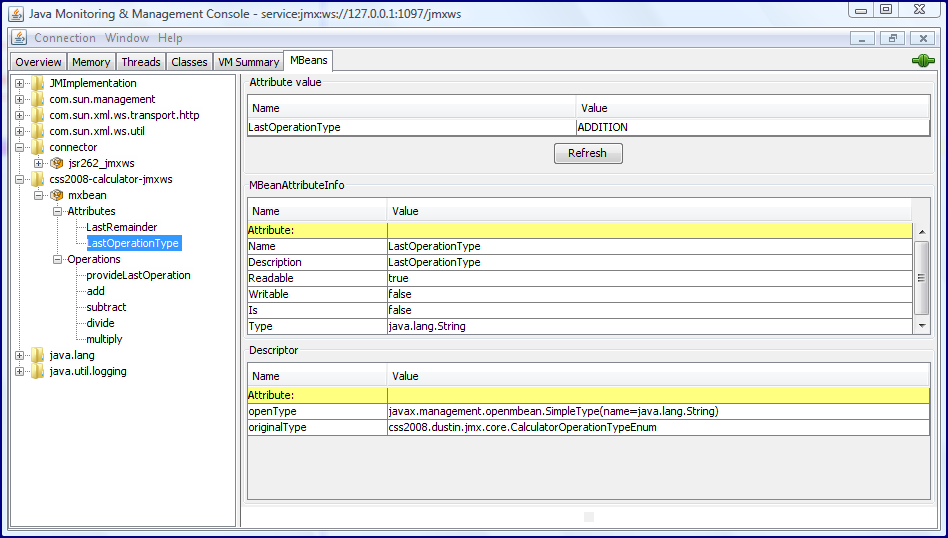
Task: Switch to the Classes tab
Action: click(x=189, y=62)
